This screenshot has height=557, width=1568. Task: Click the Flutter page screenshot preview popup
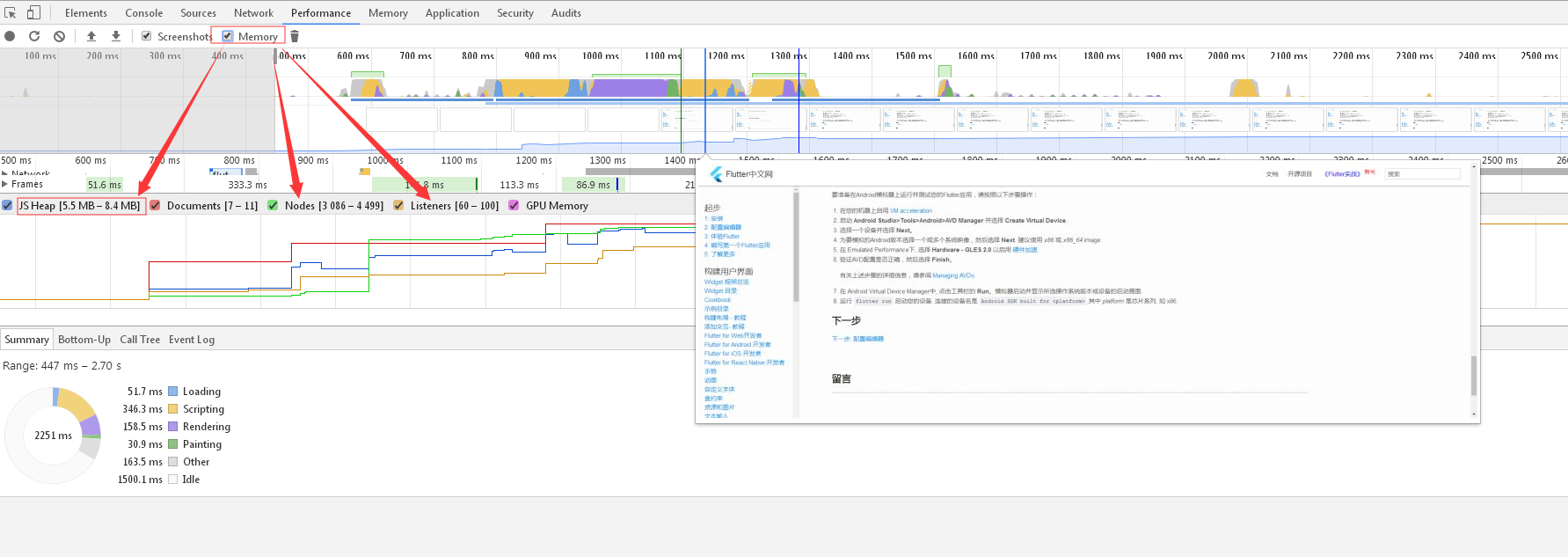point(1087,291)
